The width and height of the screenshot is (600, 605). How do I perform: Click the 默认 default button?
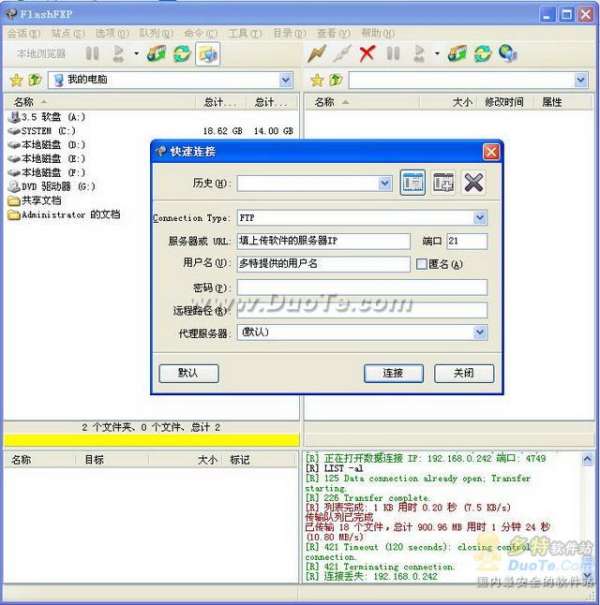click(x=189, y=373)
